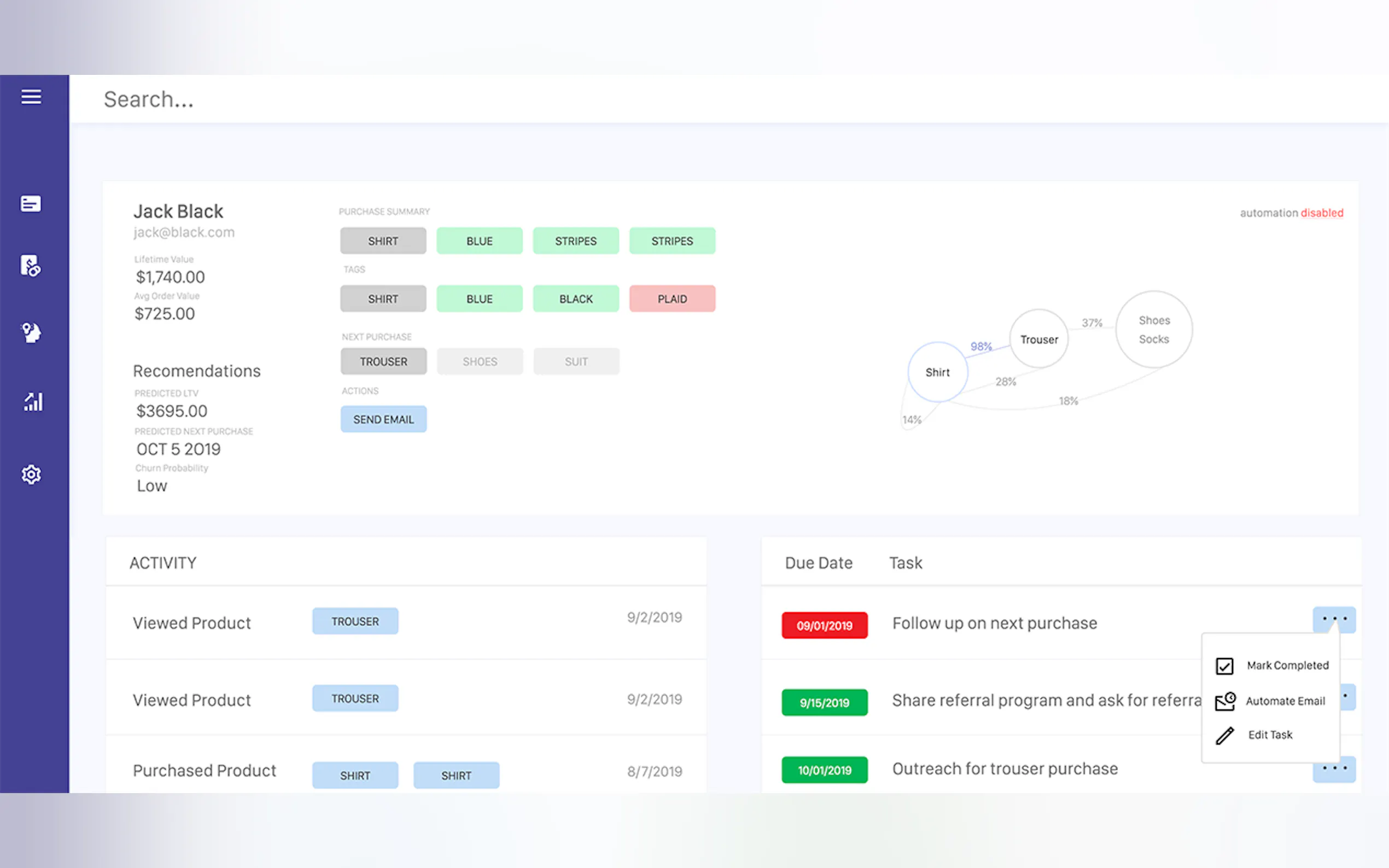Open the hamburger menu icon
The width and height of the screenshot is (1389, 868).
click(31, 96)
